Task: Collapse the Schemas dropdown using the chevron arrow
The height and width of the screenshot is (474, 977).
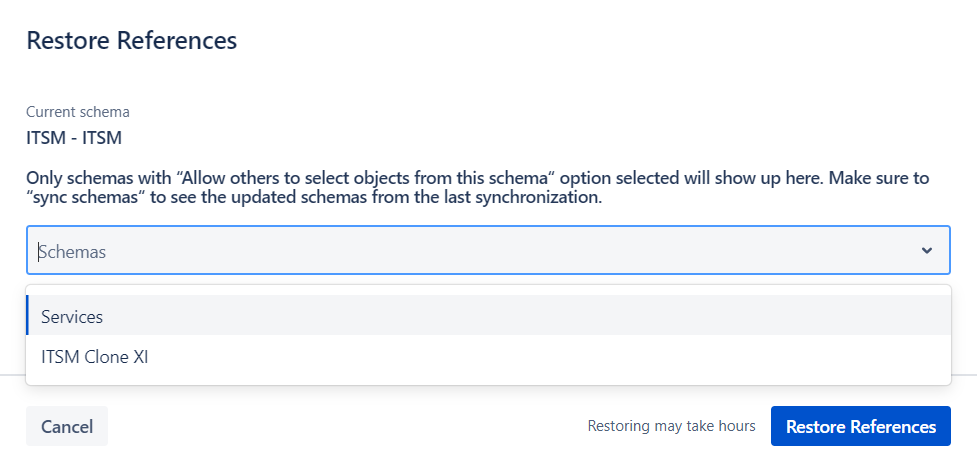Action: 927,250
